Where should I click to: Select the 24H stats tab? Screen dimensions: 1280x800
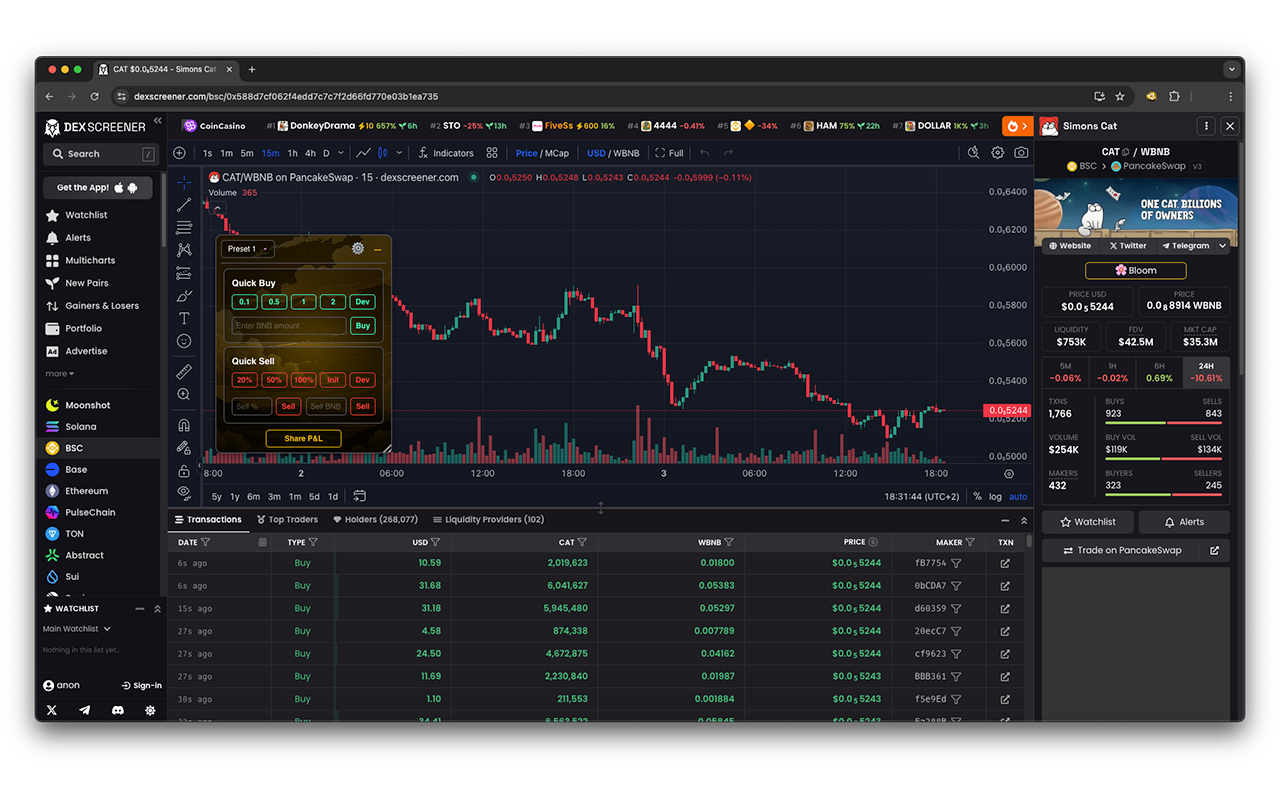pos(1207,372)
